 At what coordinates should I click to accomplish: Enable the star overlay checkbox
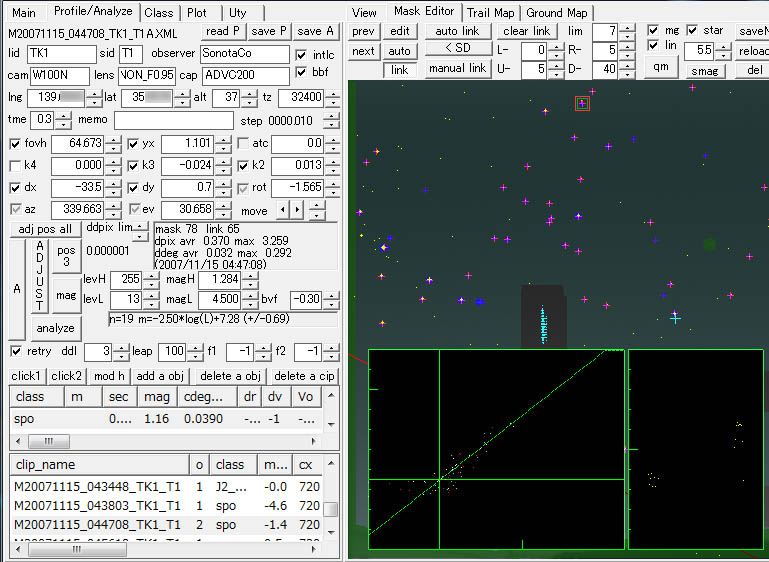tap(692, 30)
